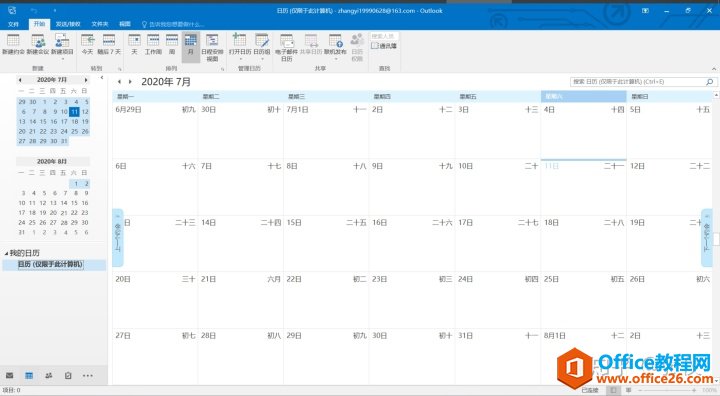Open Tasks in navigation bar
The image size is (720, 396).
(x=68, y=375)
